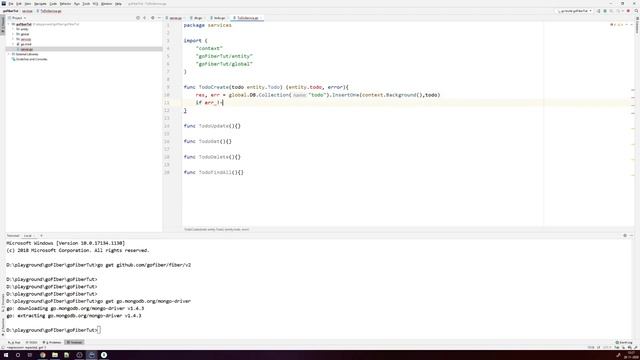Screen dimensions: 640x360
Task: Click the Cortana search circle on taskbar
Action: [18, 356]
